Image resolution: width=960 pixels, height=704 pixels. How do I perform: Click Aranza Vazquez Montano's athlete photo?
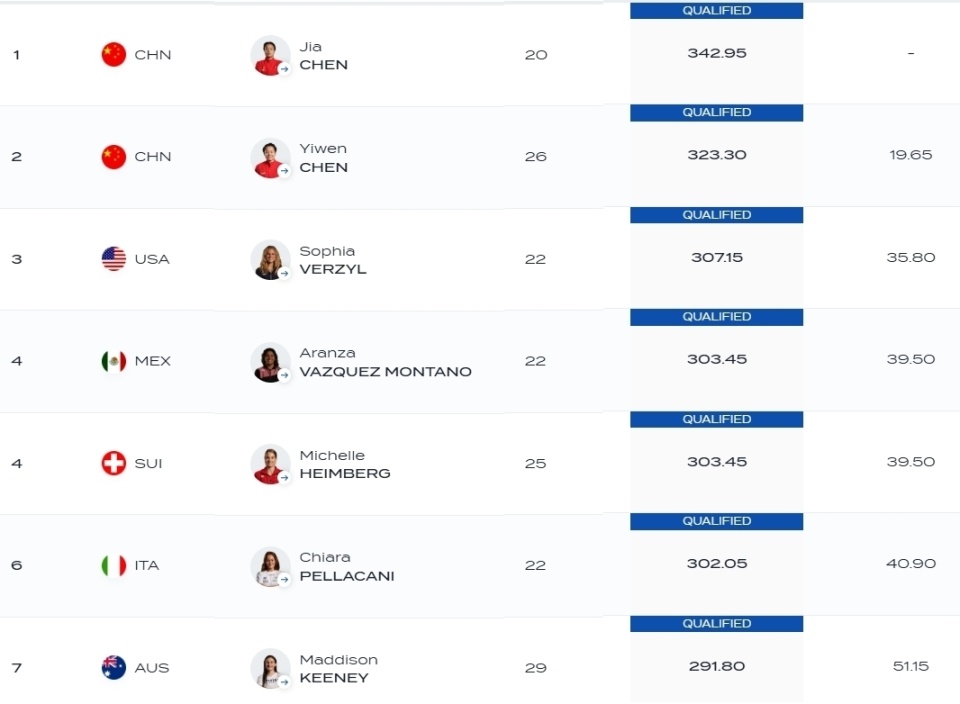point(270,362)
